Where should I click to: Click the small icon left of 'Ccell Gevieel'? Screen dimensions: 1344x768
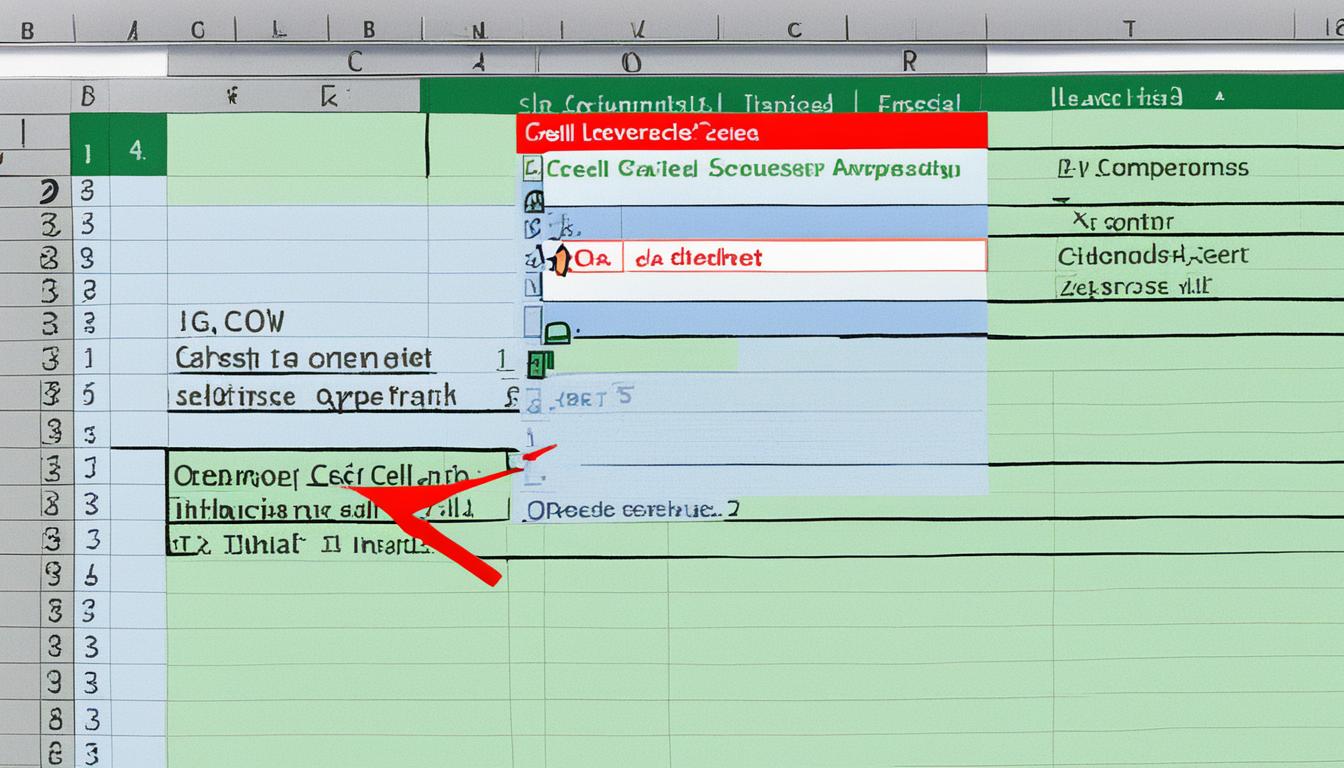(532, 168)
